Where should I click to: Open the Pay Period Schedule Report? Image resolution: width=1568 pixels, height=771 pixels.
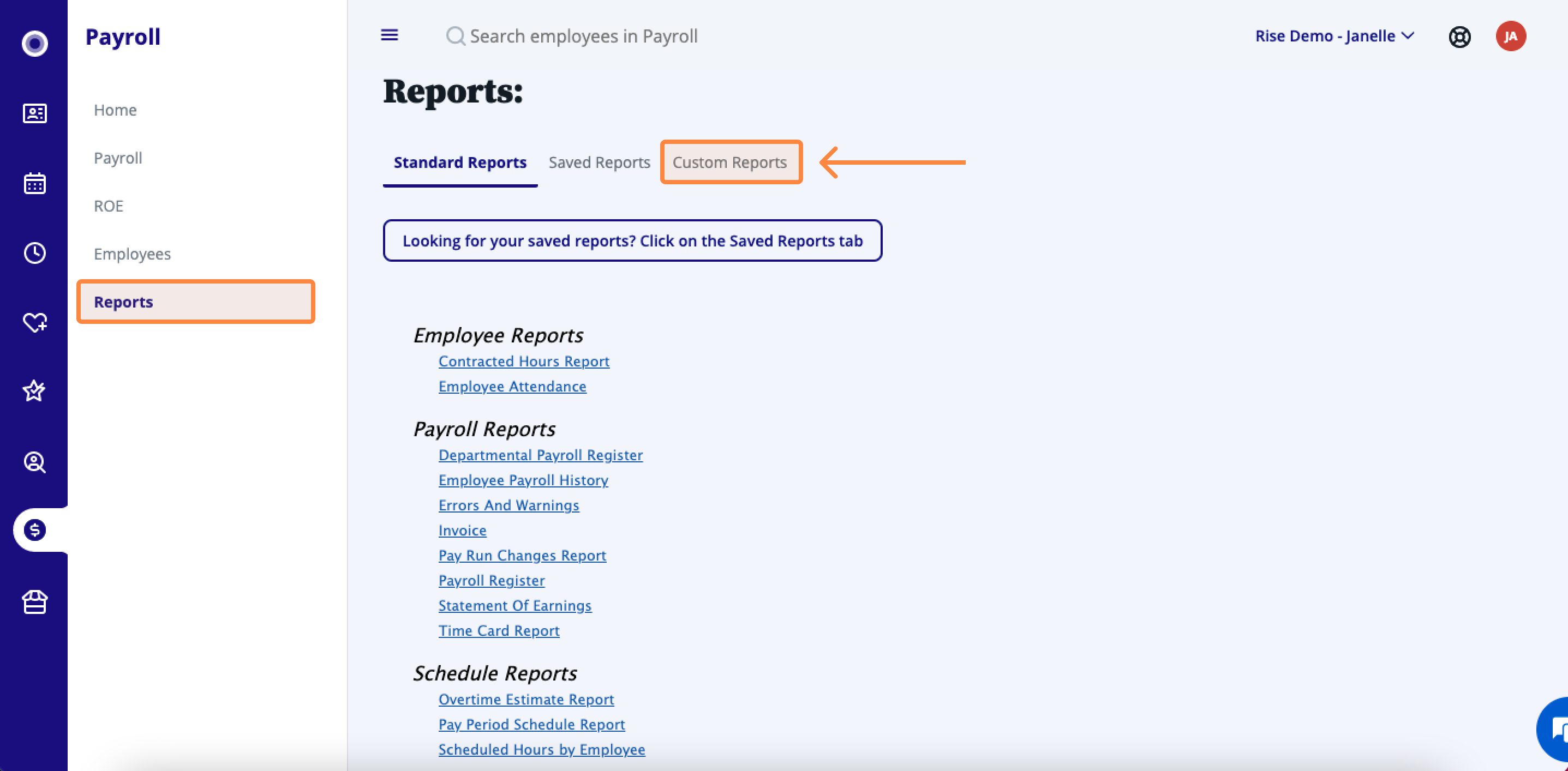(532, 724)
